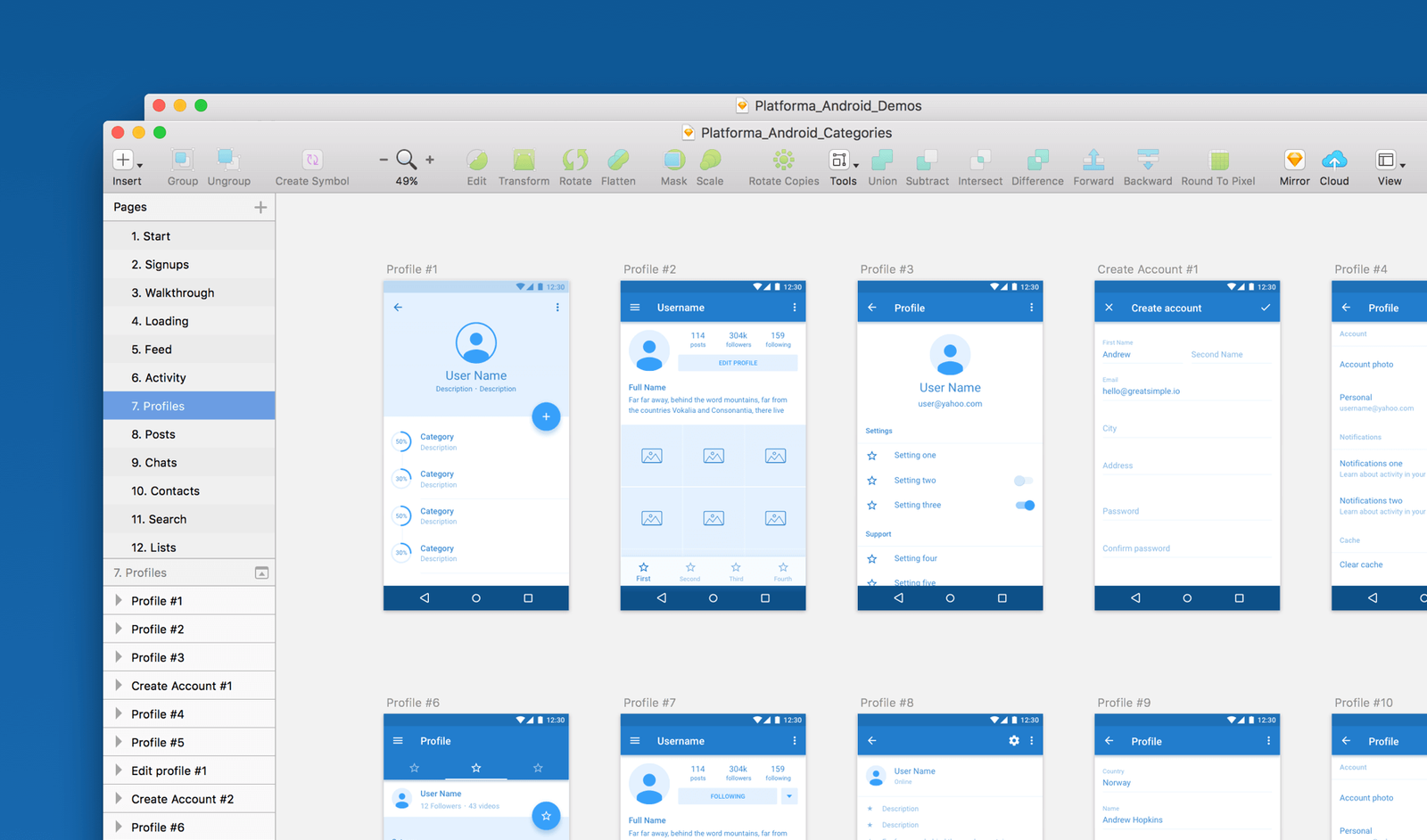Viewport: 1427px width, 840px height.
Task: Expand the Profile #3 layer group
Action: pyautogui.click(x=119, y=657)
